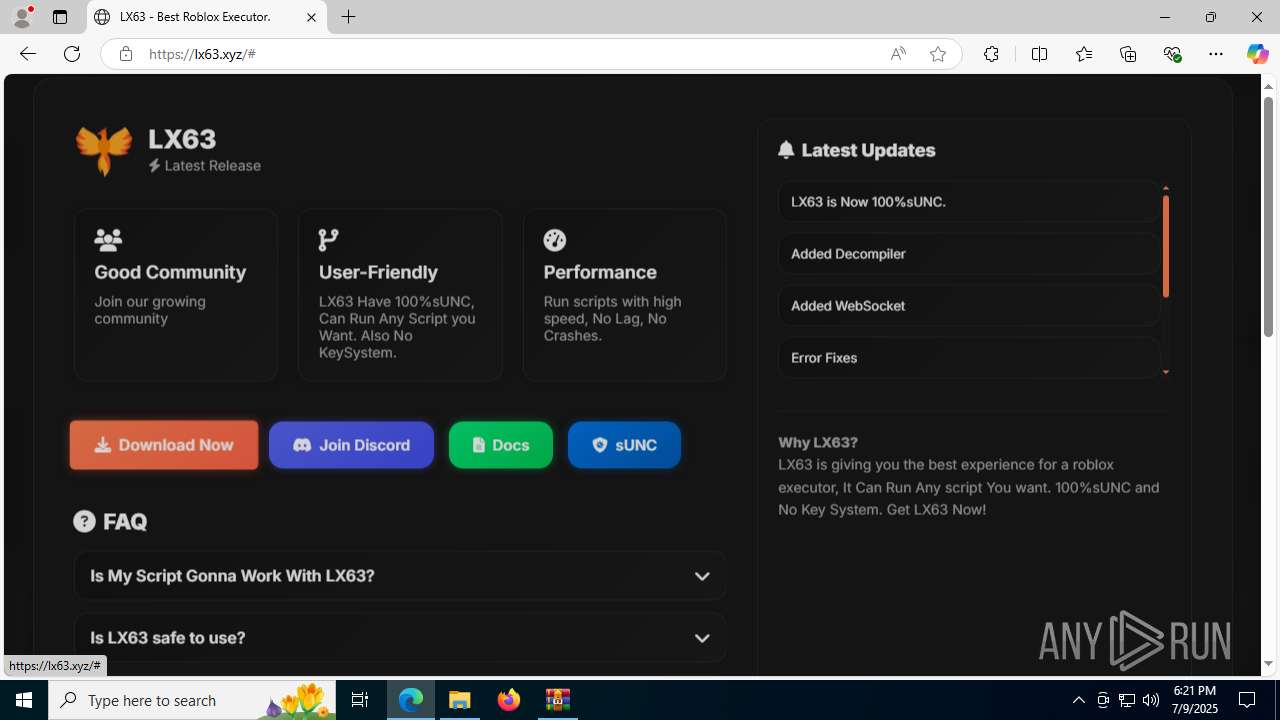The height and width of the screenshot is (720, 1280).
Task: Click the Good Community card heading
Action: pyautogui.click(x=170, y=272)
